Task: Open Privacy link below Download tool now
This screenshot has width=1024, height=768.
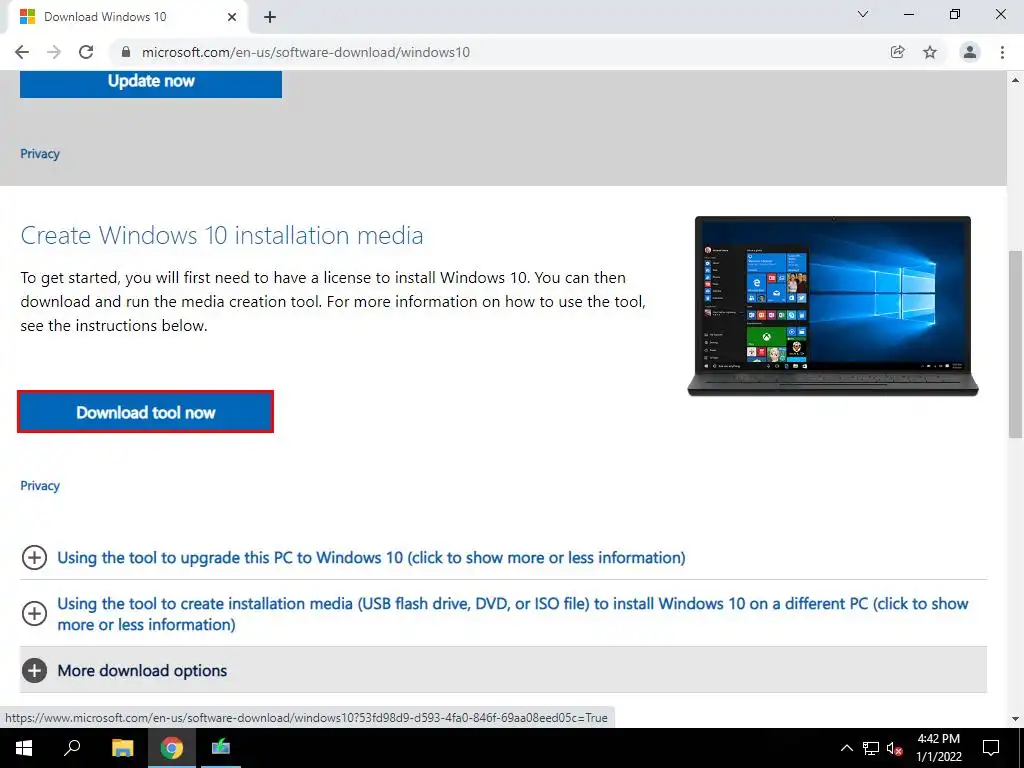Action: (40, 485)
